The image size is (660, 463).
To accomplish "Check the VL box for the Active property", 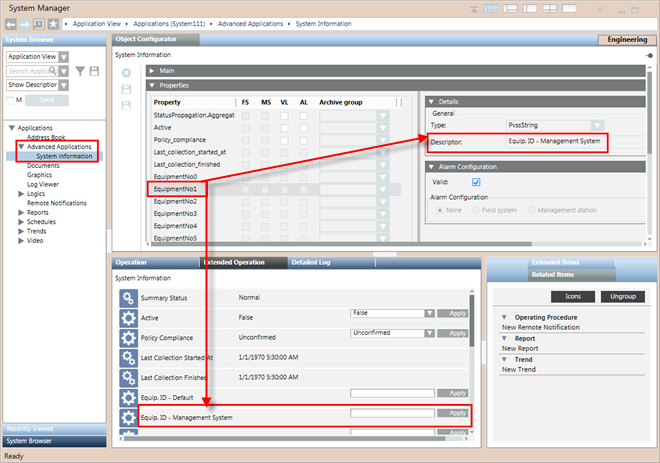I will (284, 128).
